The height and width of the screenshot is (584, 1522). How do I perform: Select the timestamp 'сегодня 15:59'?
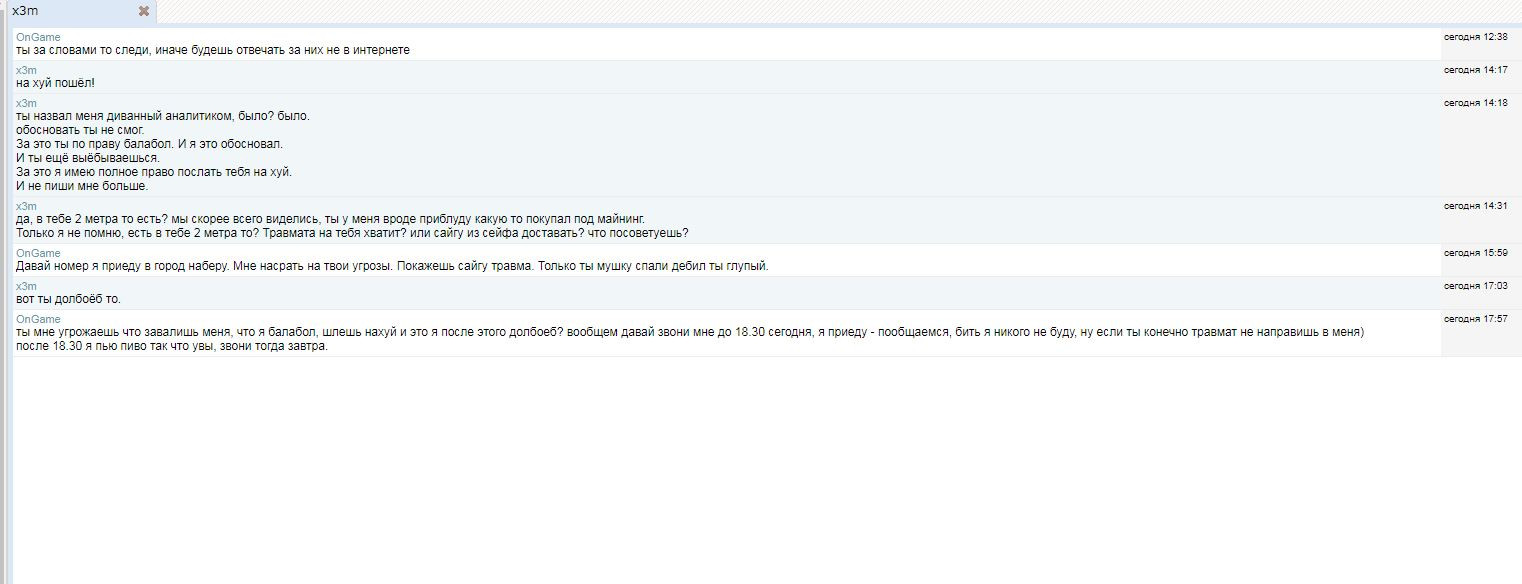tap(1475, 252)
